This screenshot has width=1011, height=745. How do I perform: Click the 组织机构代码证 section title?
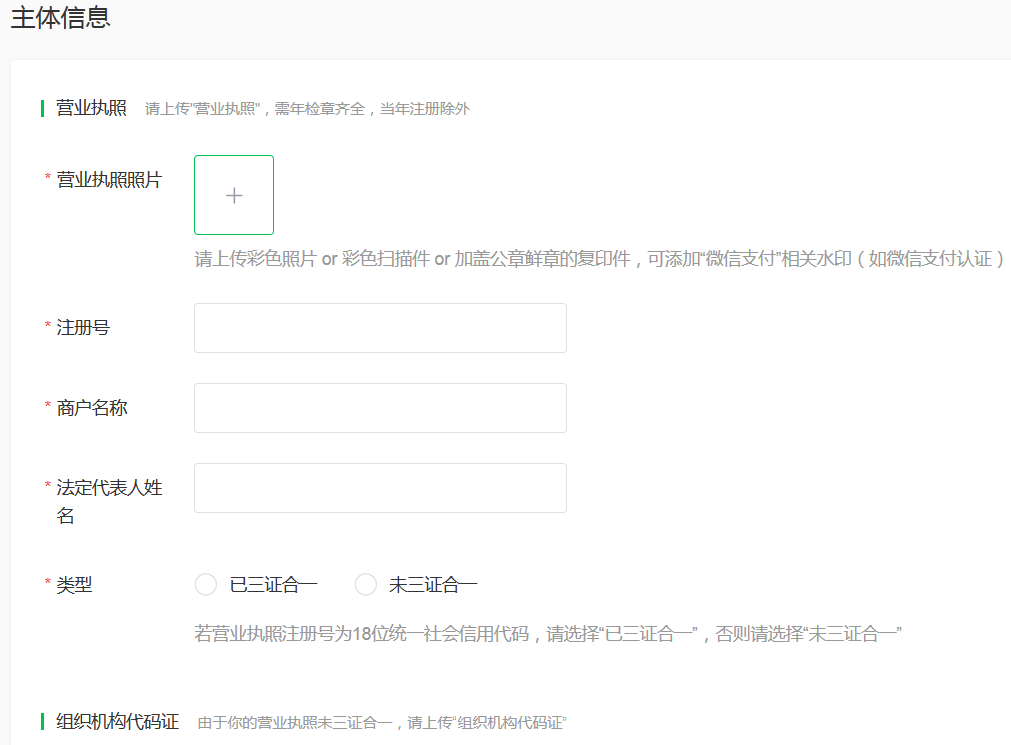(117, 722)
